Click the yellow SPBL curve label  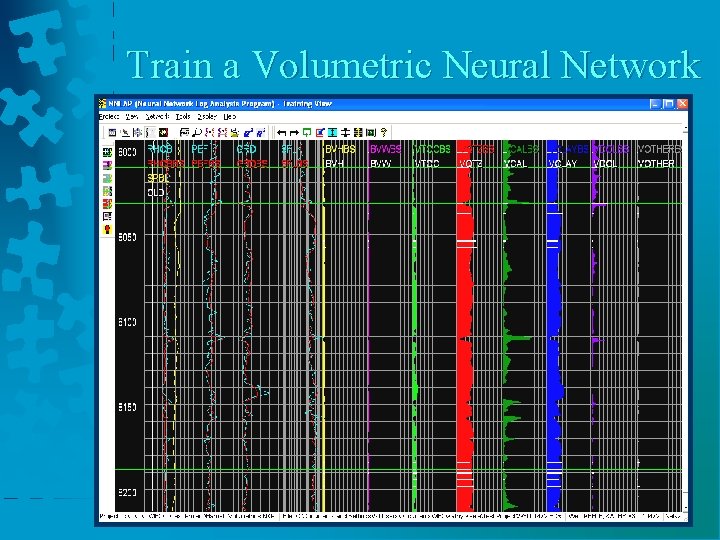pos(158,178)
